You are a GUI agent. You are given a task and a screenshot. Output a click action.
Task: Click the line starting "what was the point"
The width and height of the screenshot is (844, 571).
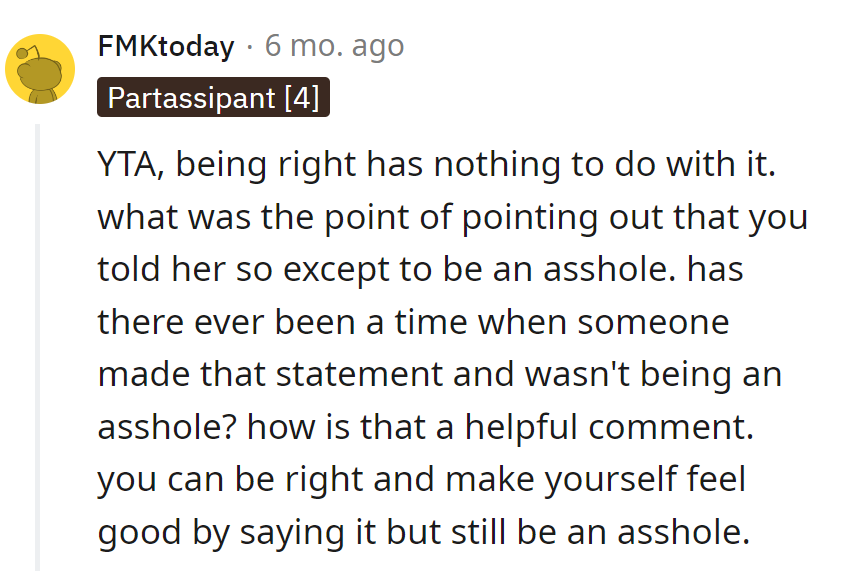click(x=452, y=216)
